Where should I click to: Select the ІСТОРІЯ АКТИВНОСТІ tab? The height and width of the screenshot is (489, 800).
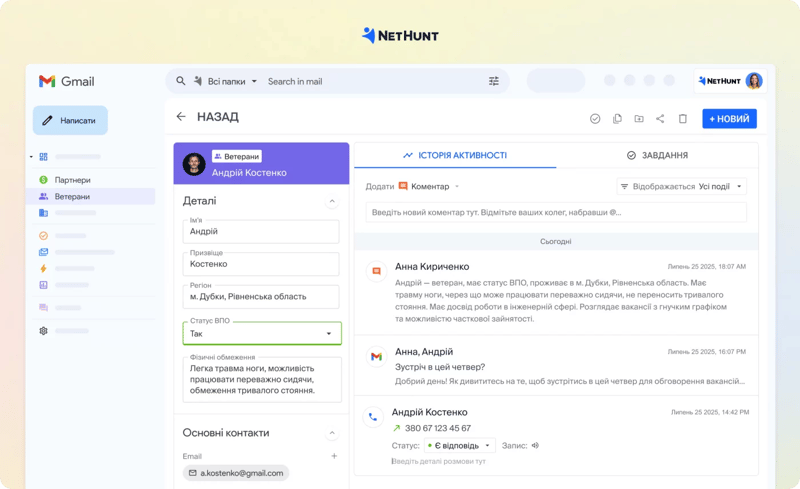pyautogui.click(x=455, y=156)
